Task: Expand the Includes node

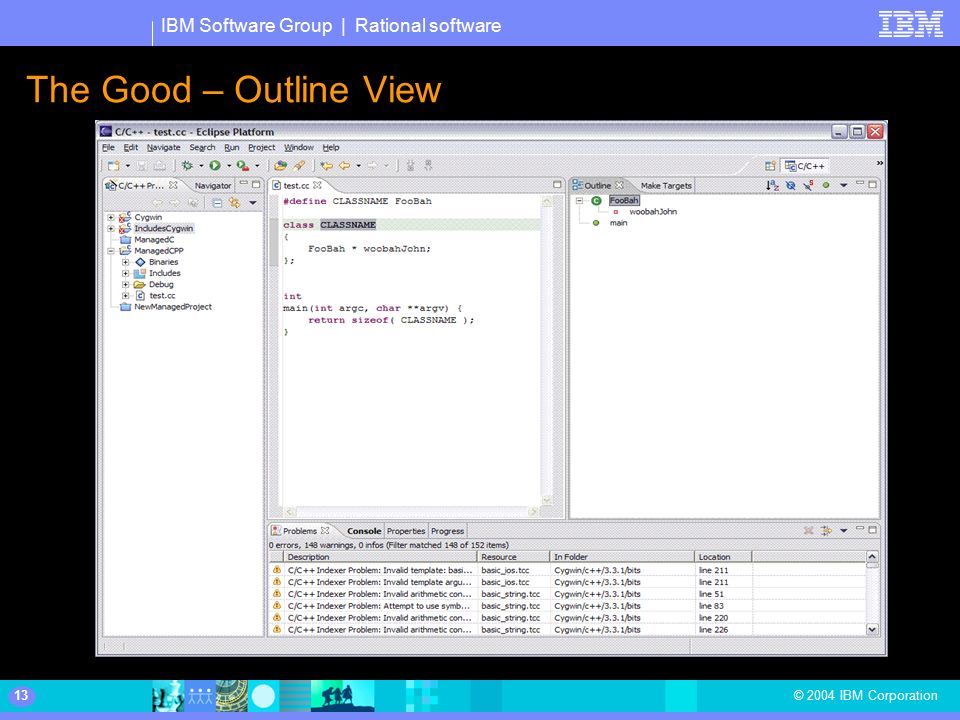Action: 126,274
